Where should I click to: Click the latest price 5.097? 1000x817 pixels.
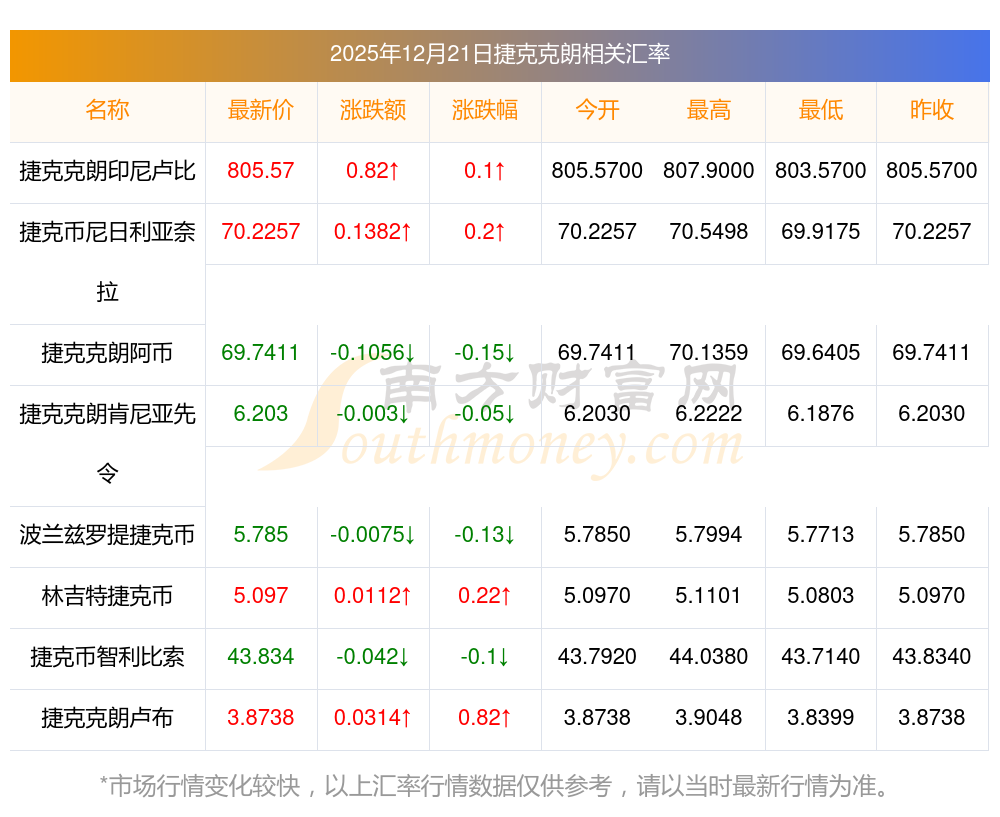tap(261, 596)
